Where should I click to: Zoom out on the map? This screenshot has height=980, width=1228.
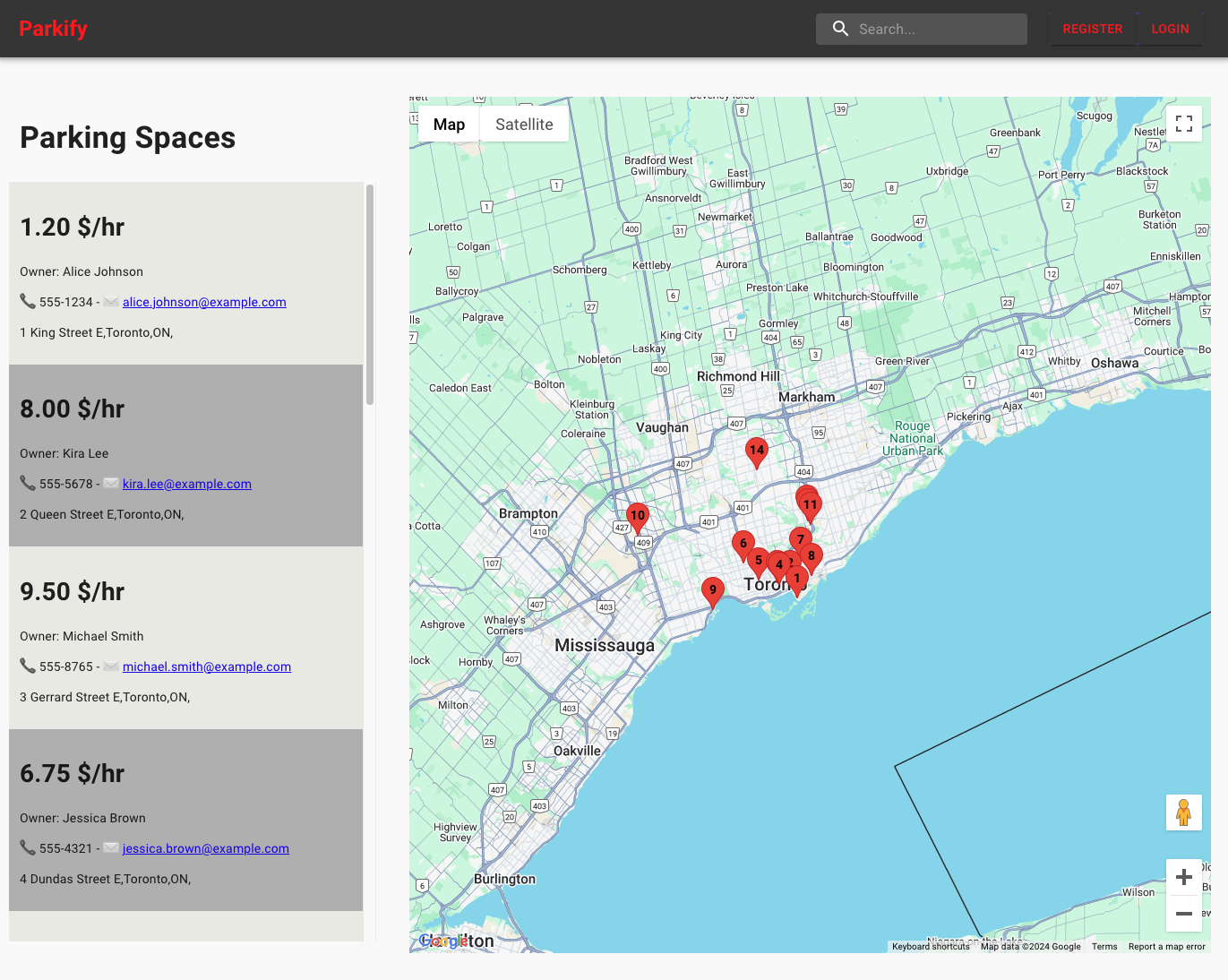[x=1183, y=914]
